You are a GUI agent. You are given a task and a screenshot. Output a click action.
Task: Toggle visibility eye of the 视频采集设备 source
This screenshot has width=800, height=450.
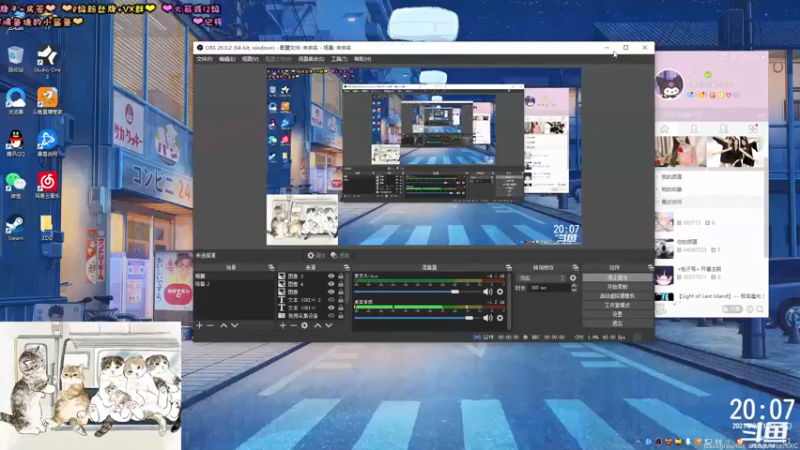coord(331,316)
